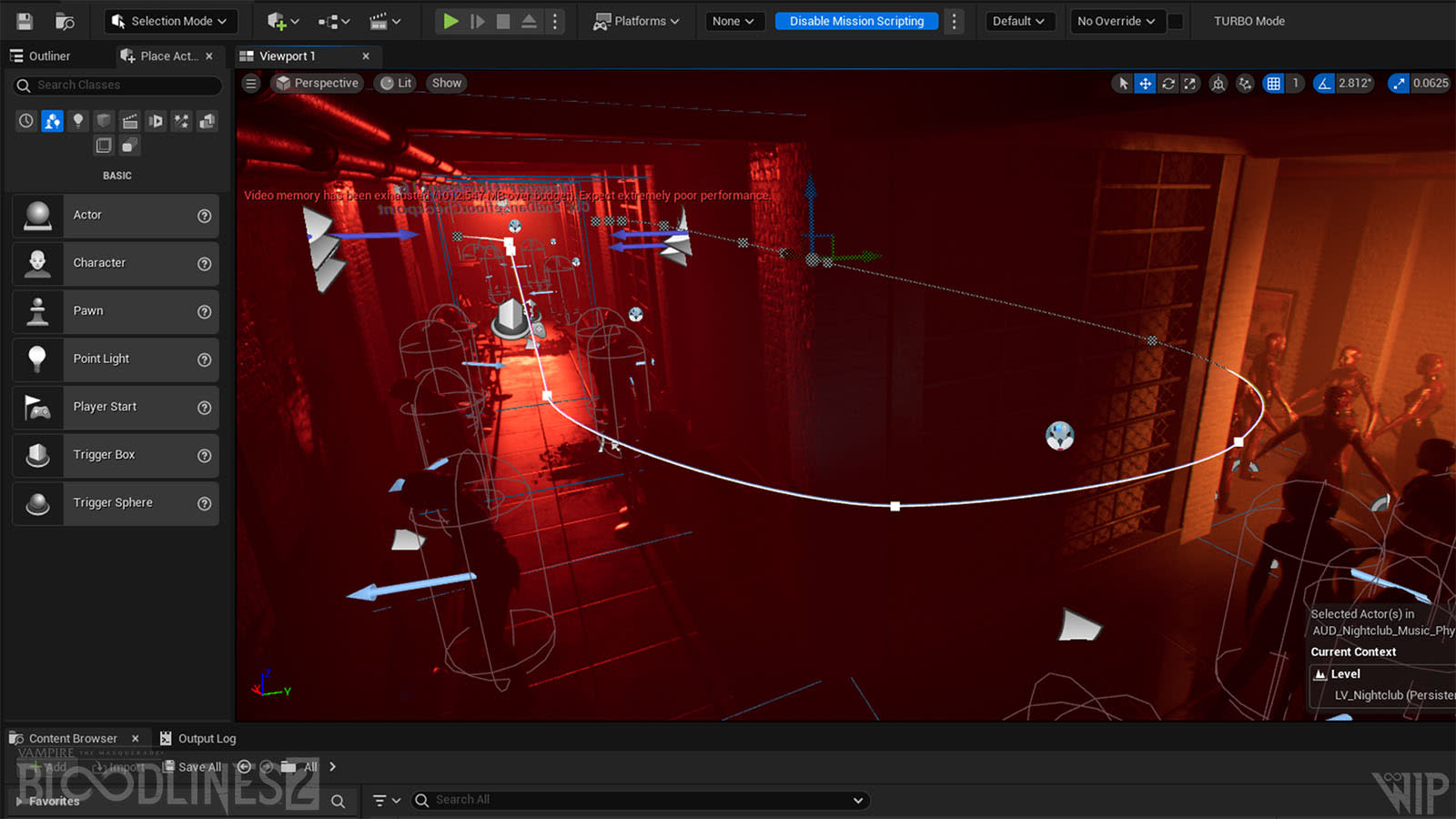This screenshot has width=1456, height=819.
Task: Click the viewport hamburger options menu
Action: pos(251,84)
